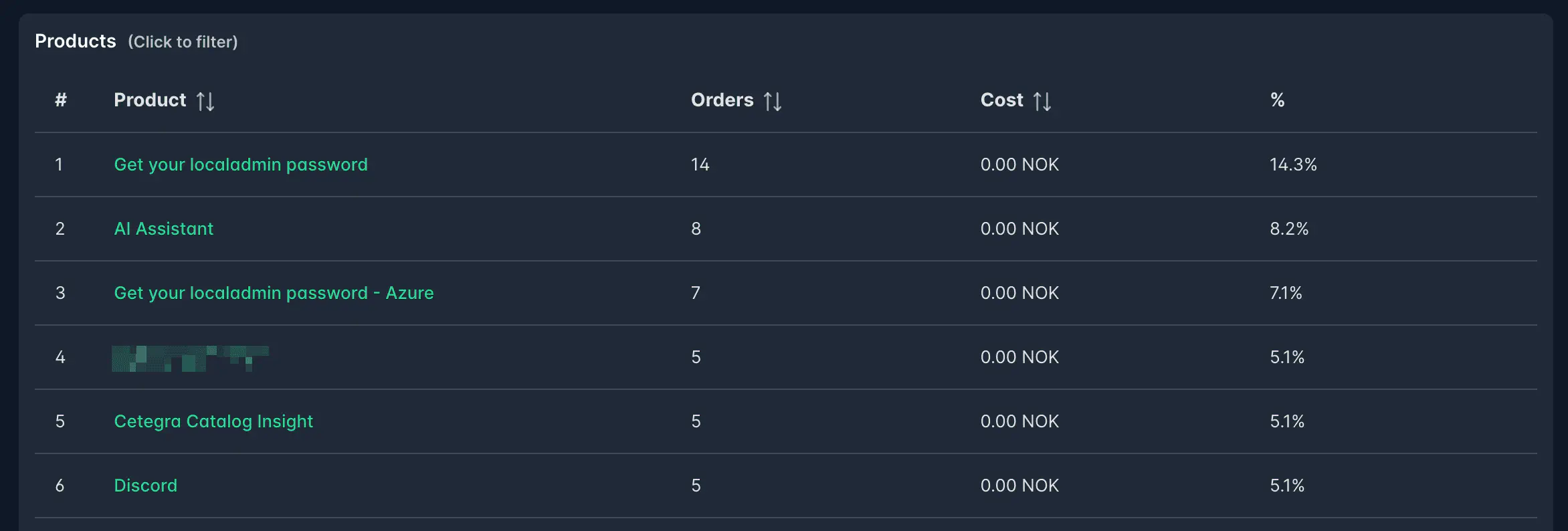Image resolution: width=1568 pixels, height=531 pixels.
Task: Click the 14 orders value for localadmin password
Action: tap(700, 164)
